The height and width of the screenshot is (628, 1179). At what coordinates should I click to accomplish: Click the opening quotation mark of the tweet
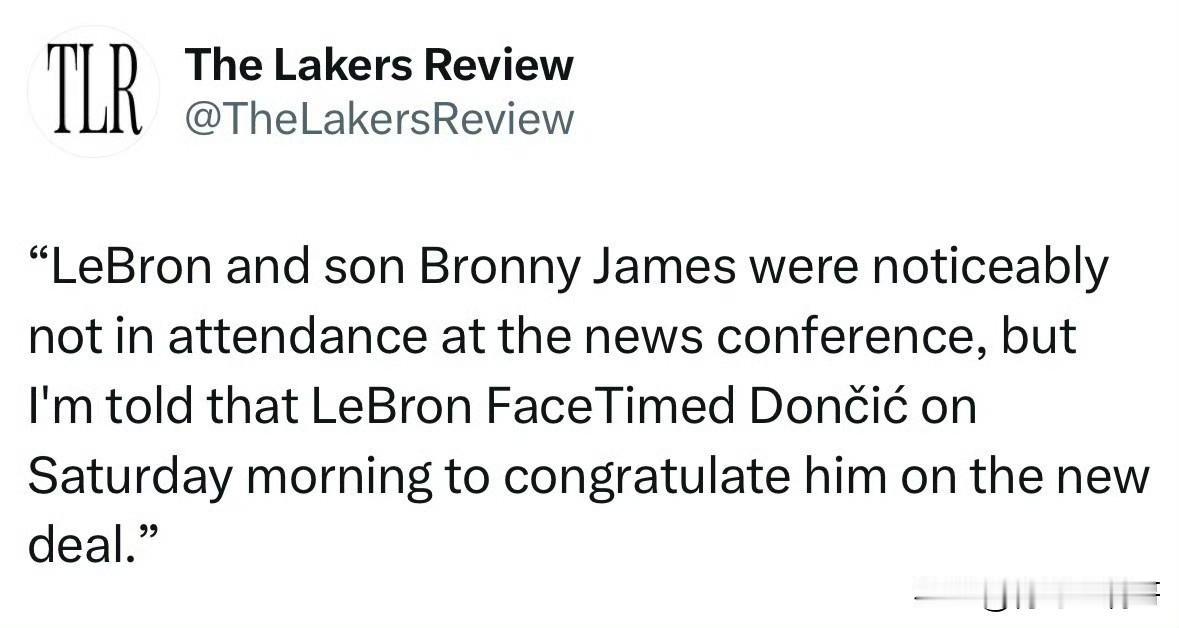(39, 256)
